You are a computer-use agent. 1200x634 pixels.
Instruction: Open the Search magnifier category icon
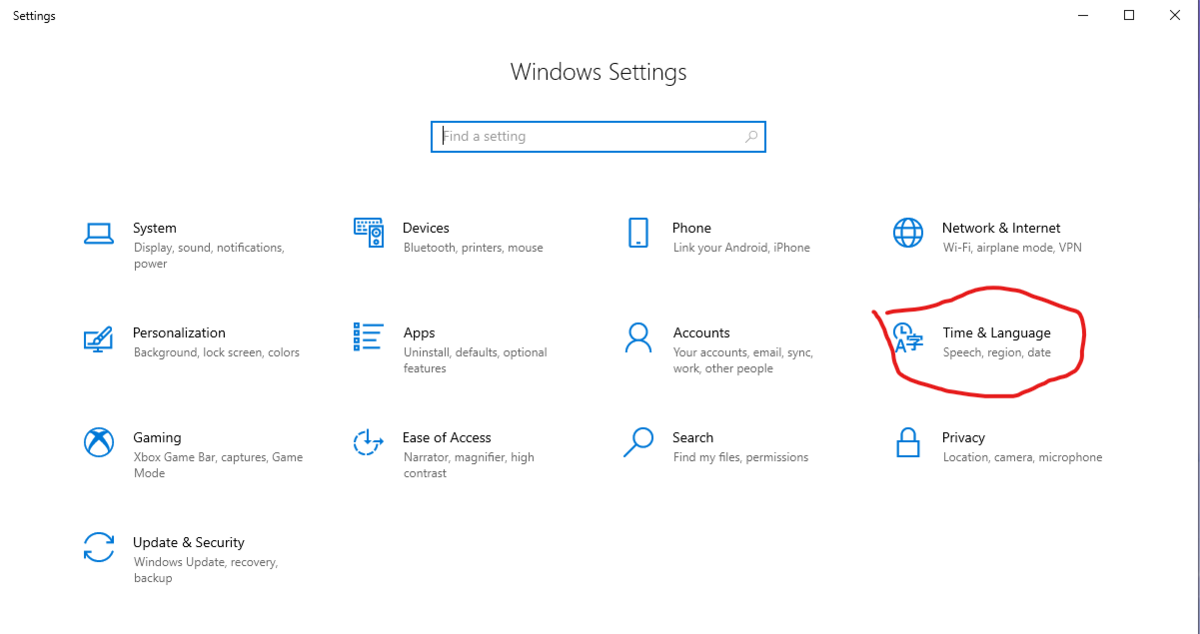pyautogui.click(x=638, y=442)
